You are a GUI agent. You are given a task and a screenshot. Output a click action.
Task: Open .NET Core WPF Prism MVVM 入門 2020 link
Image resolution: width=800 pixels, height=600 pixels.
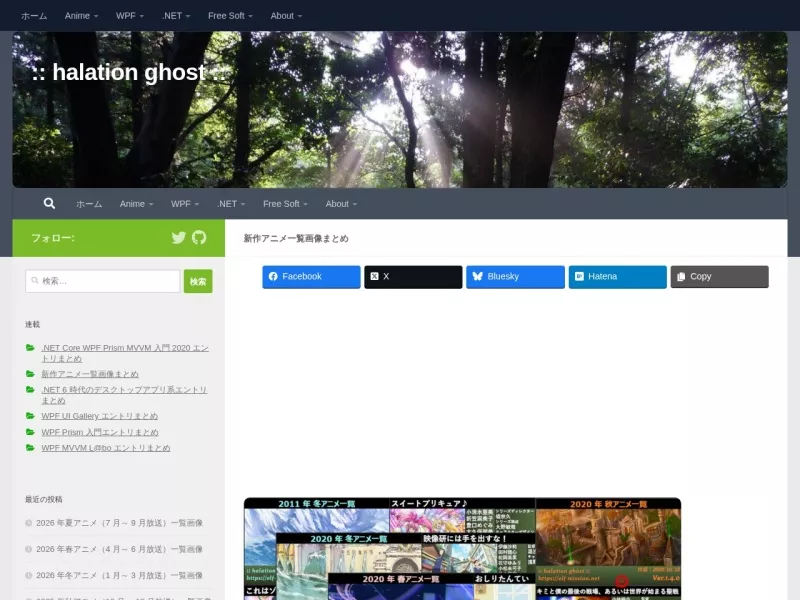tap(125, 353)
